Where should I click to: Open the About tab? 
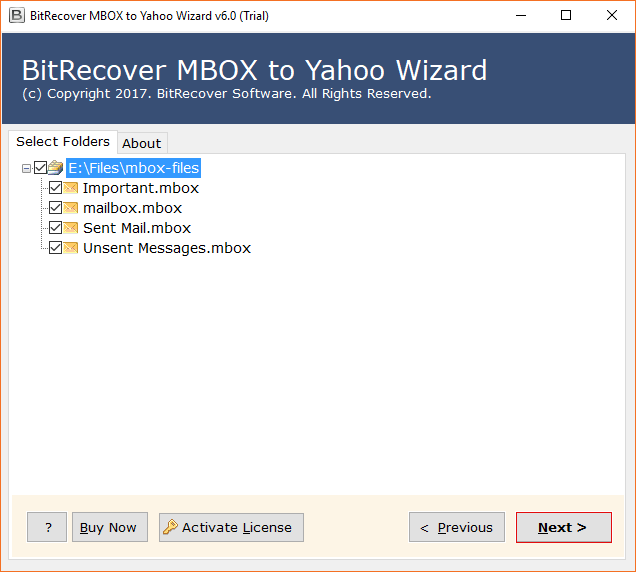pos(142,143)
